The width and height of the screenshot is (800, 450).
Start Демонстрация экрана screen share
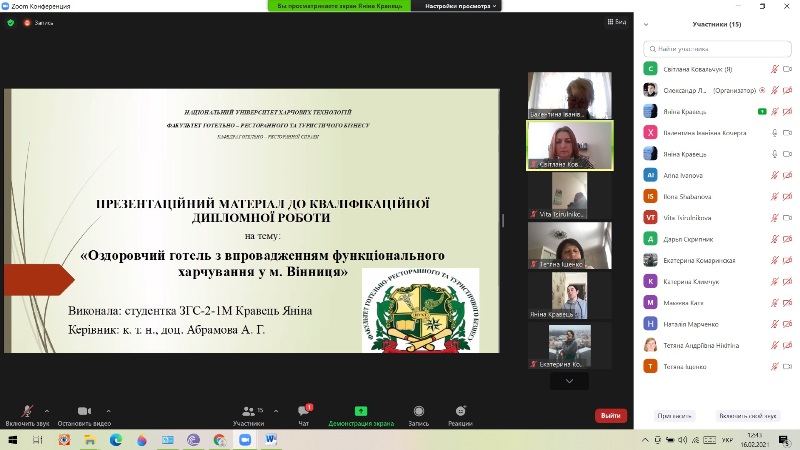[x=361, y=415]
